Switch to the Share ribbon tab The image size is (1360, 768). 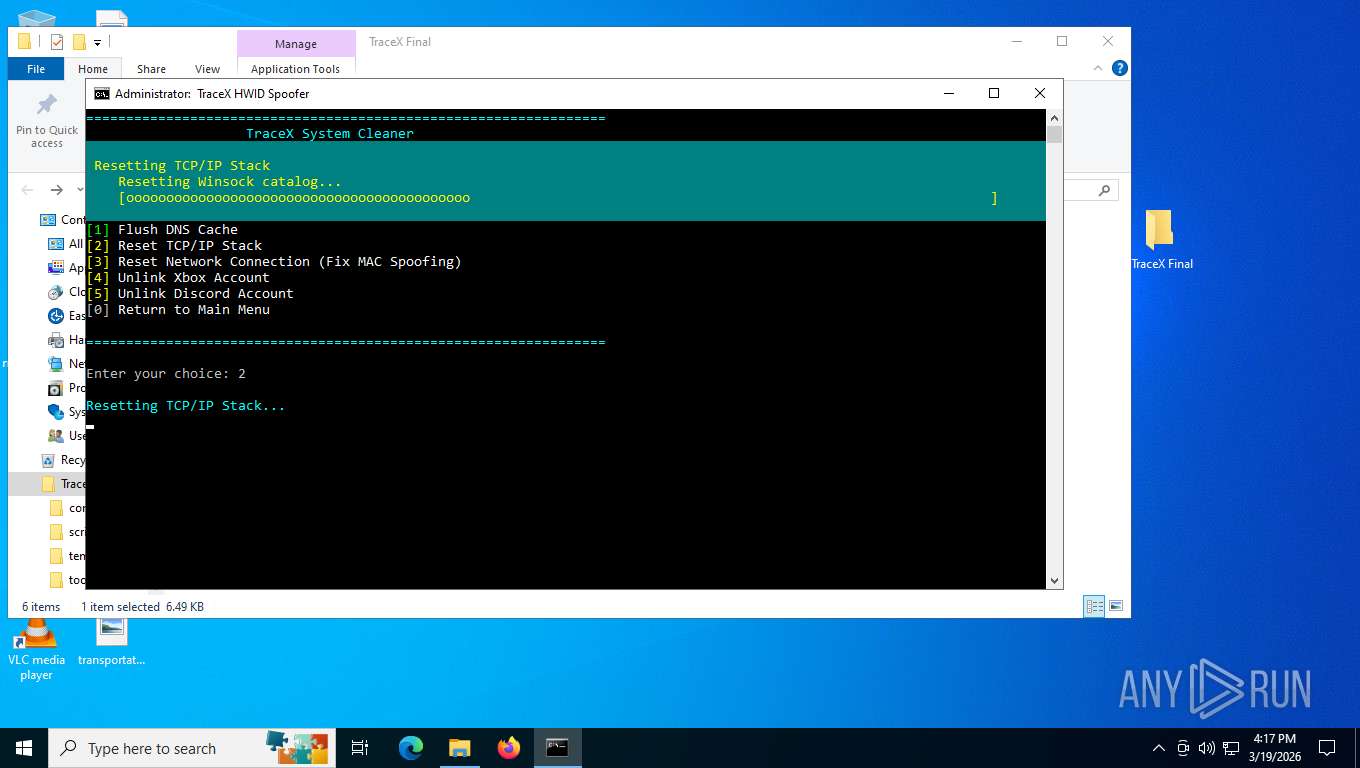coord(151,69)
